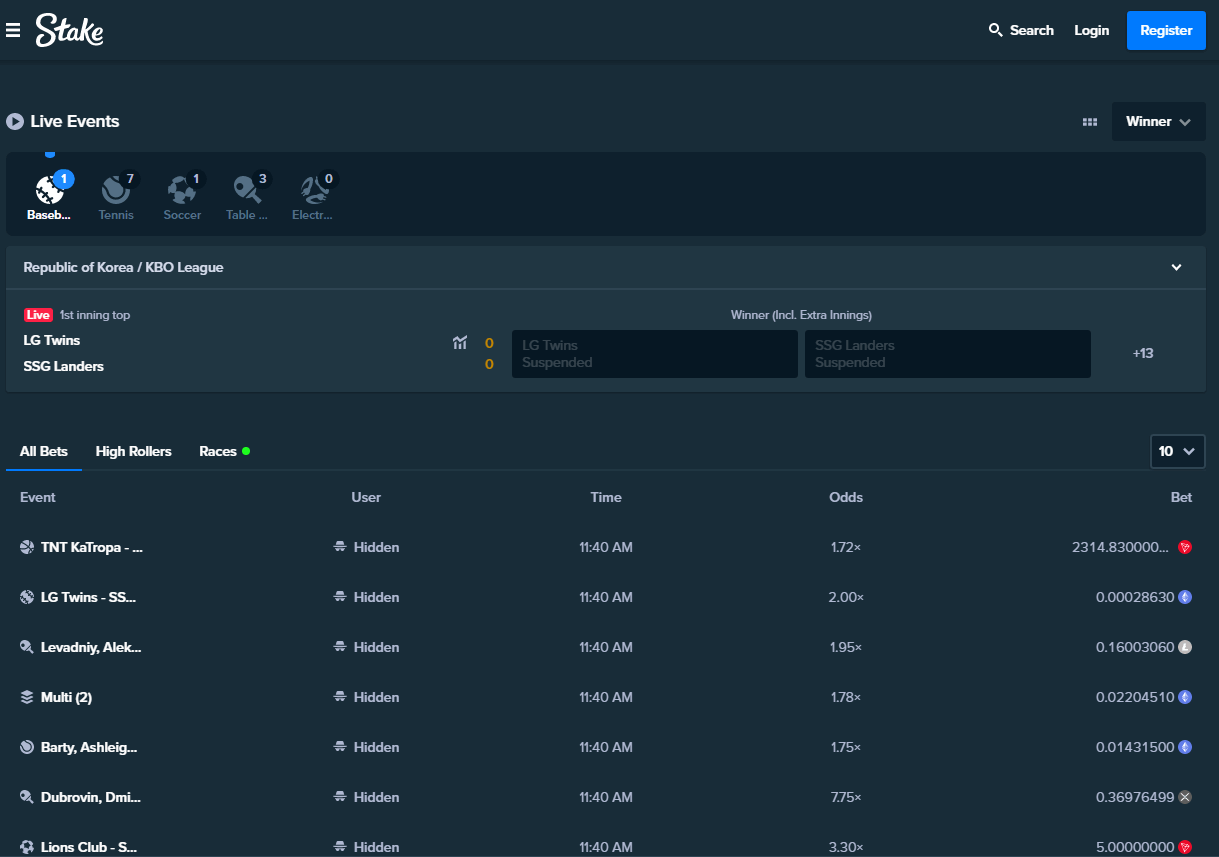Click the soccer icon beside Lions Club
This screenshot has width=1219, height=857.
tap(27, 847)
